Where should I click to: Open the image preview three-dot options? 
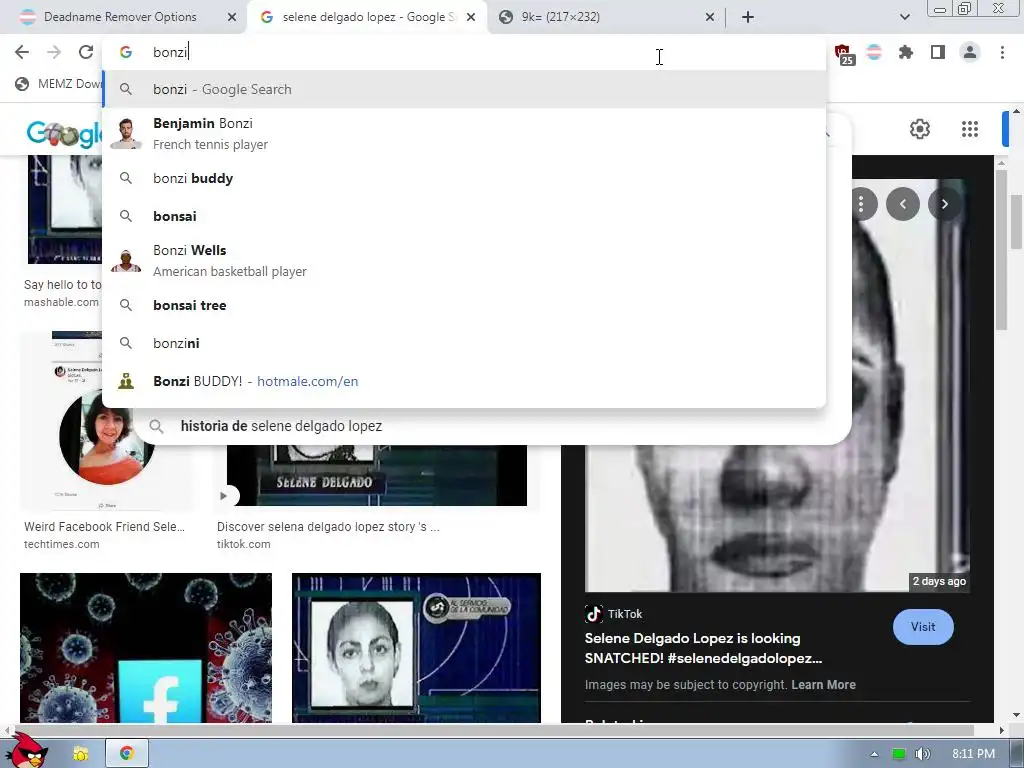click(x=861, y=204)
